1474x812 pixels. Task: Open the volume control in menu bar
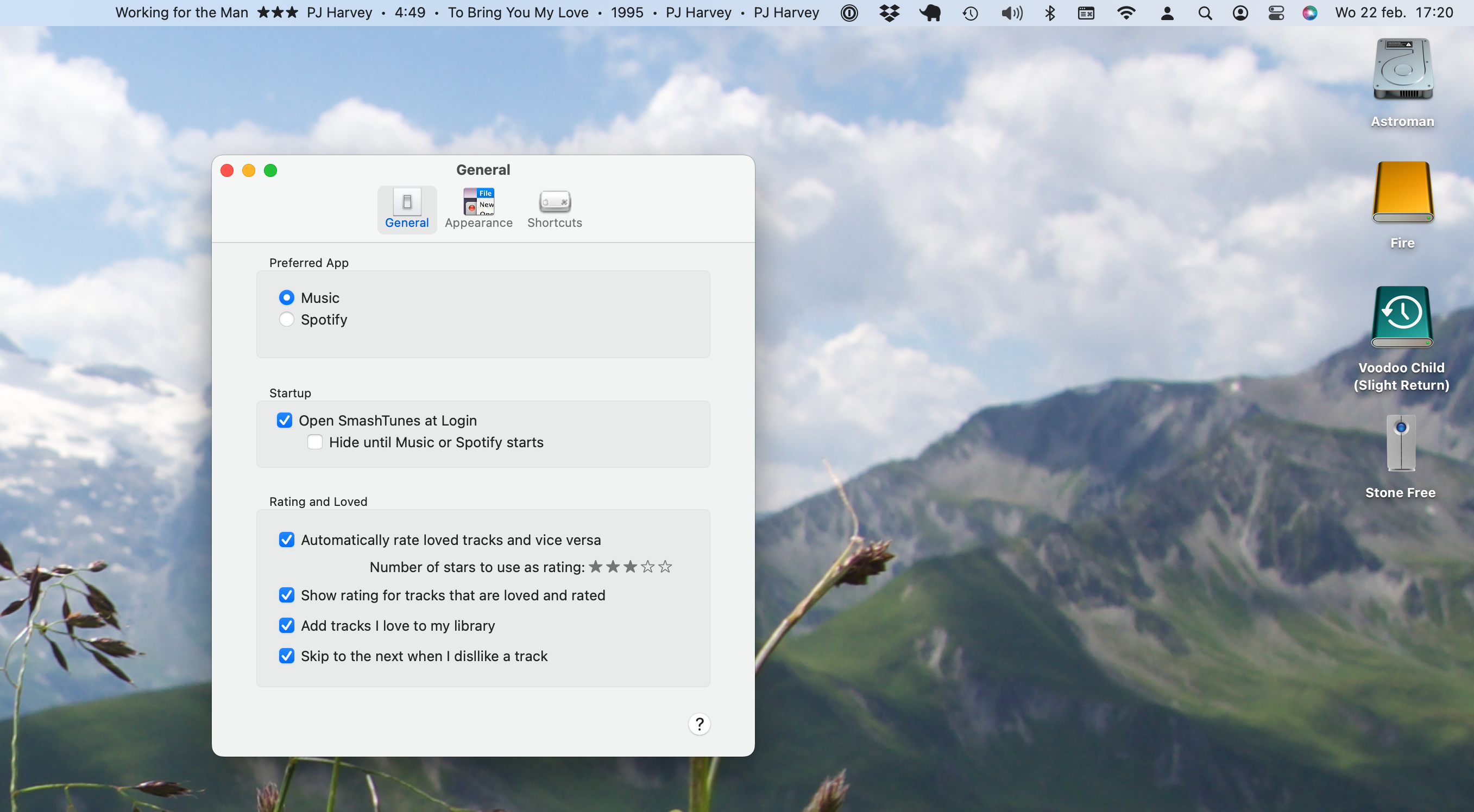[1012, 12]
